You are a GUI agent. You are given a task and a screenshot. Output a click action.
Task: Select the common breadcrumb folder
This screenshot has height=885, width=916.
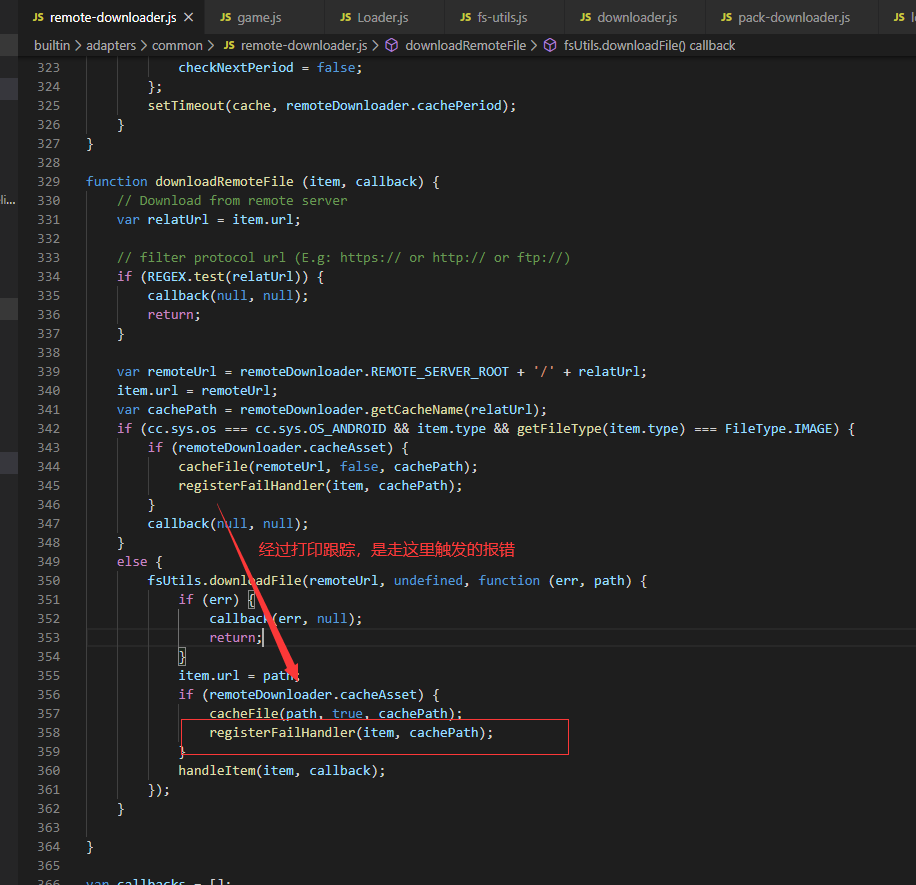point(177,46)
